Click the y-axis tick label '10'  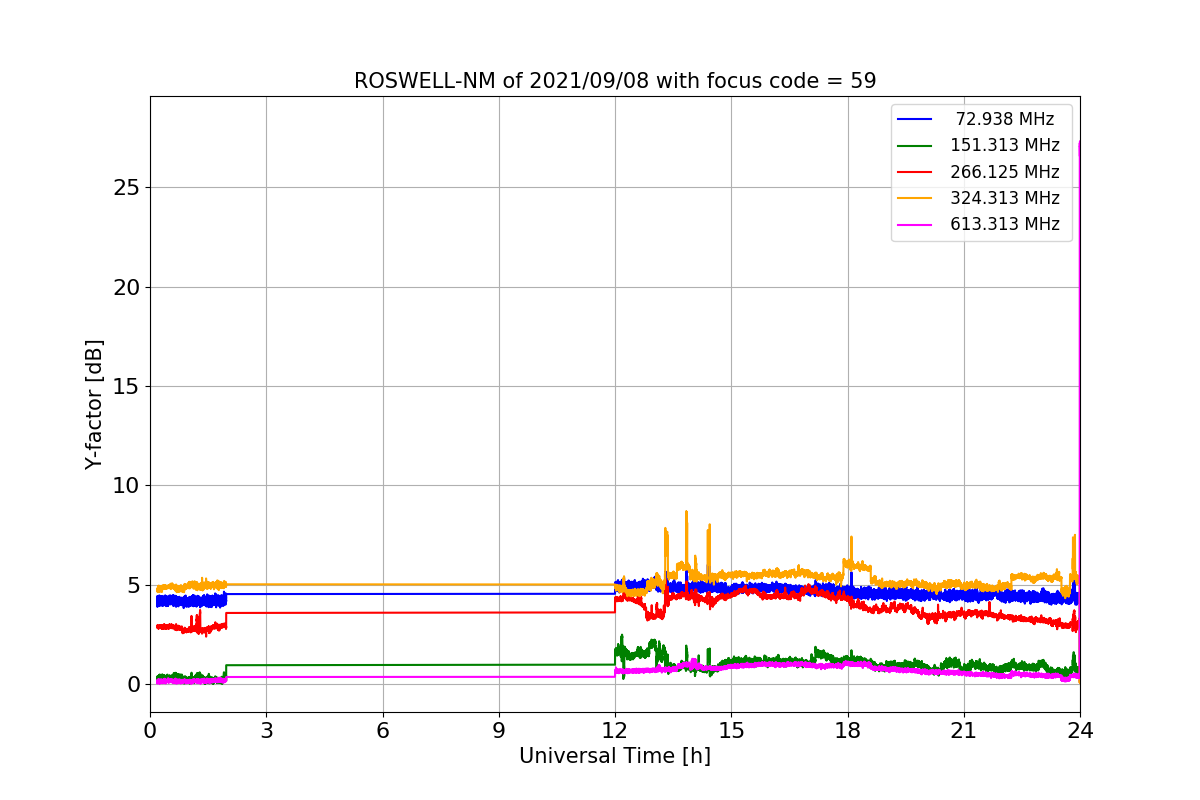[128, 486]
